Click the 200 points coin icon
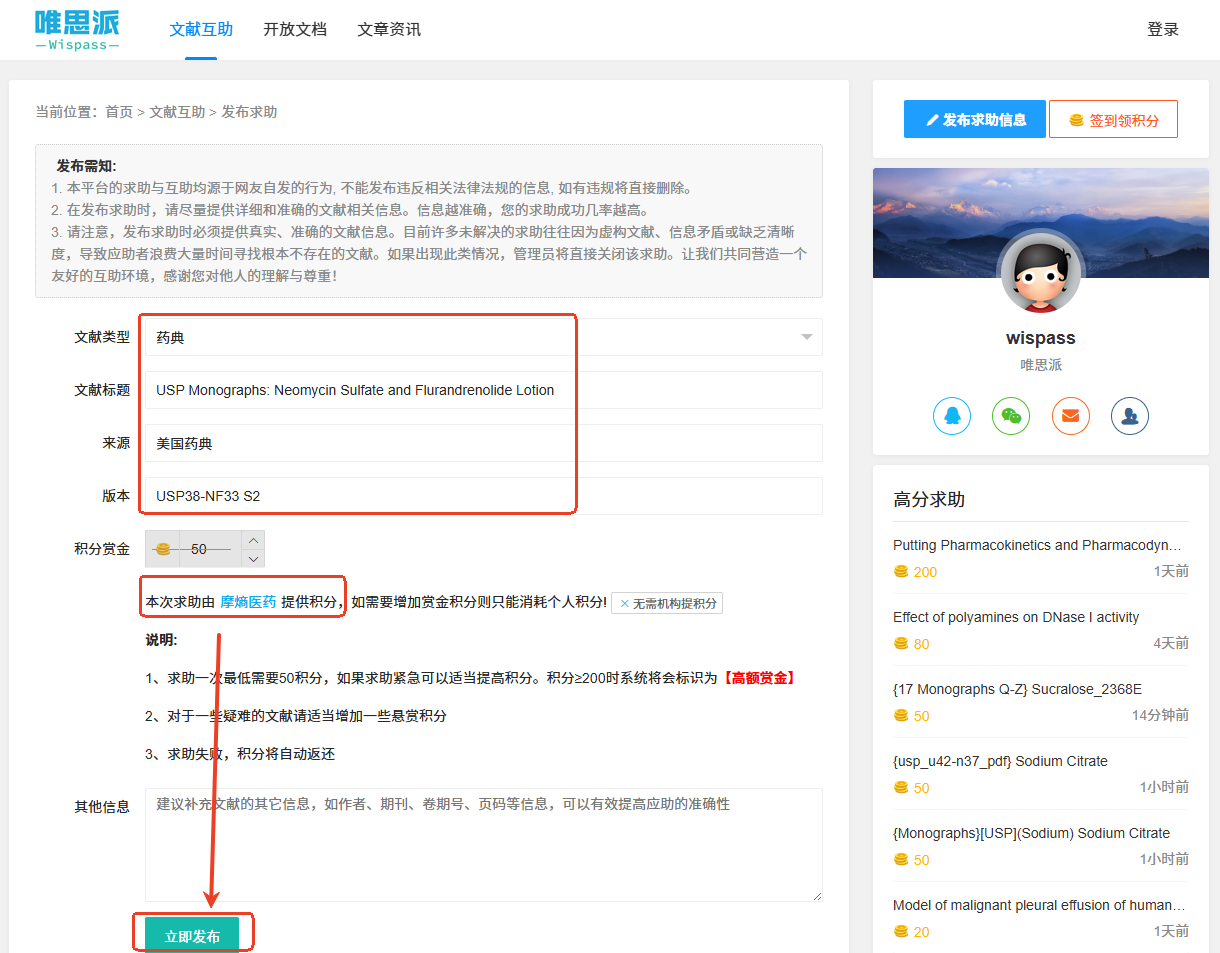This screenshot has height=953, width=1220. [x=901, y=572]
